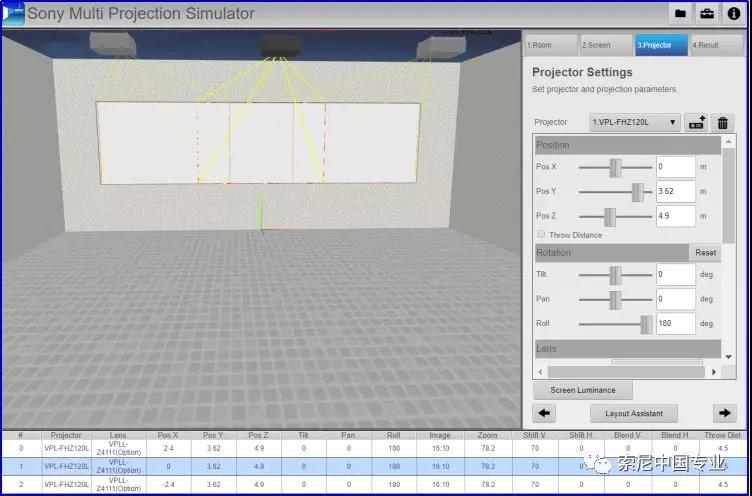Select projector row 1 in table

tap(376, 466)
